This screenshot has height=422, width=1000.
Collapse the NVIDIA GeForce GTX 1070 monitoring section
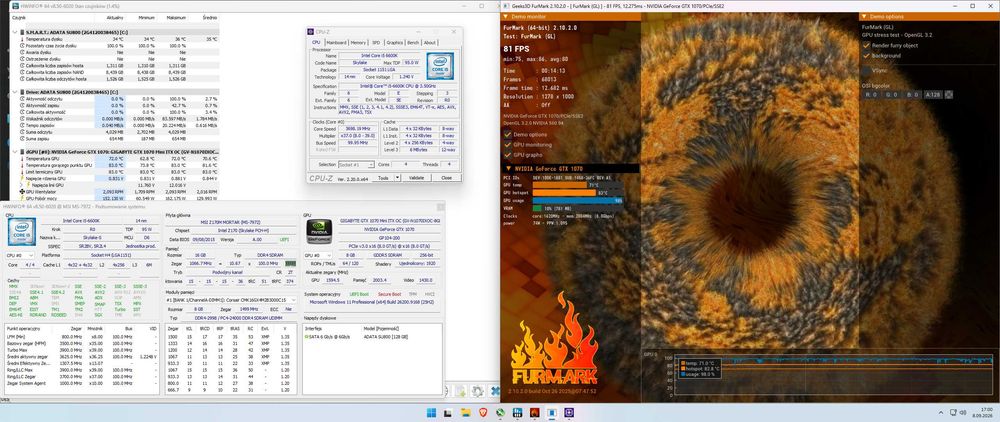(x=508, y=168)
